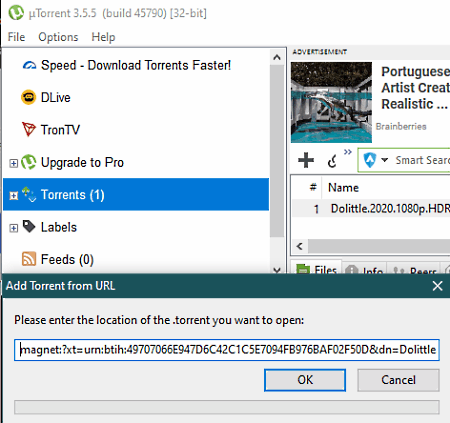Select Feeds (0) in sidebar
The width and height of the screenshot is (450, 423).
click(67, 259)
